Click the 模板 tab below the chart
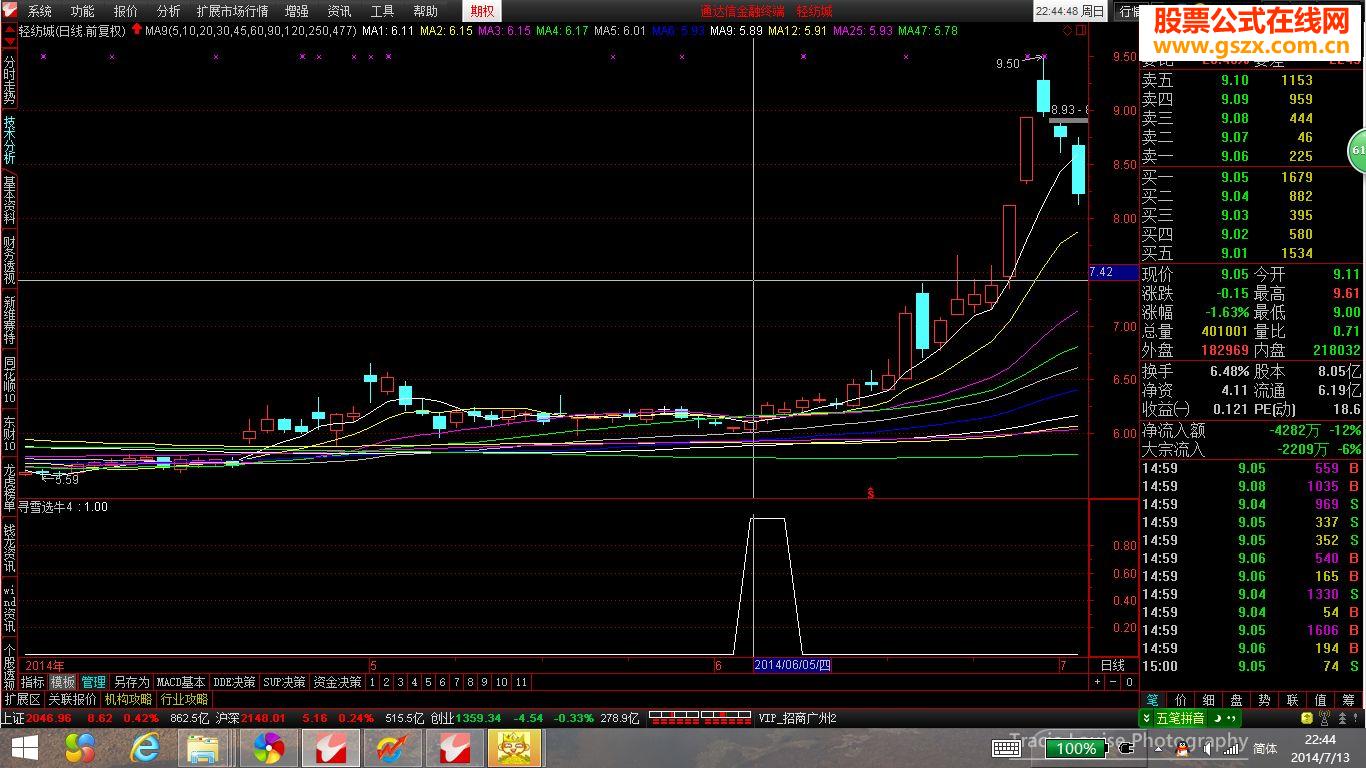The height and width of the screenshot is (768, 1366). [63, 682]
